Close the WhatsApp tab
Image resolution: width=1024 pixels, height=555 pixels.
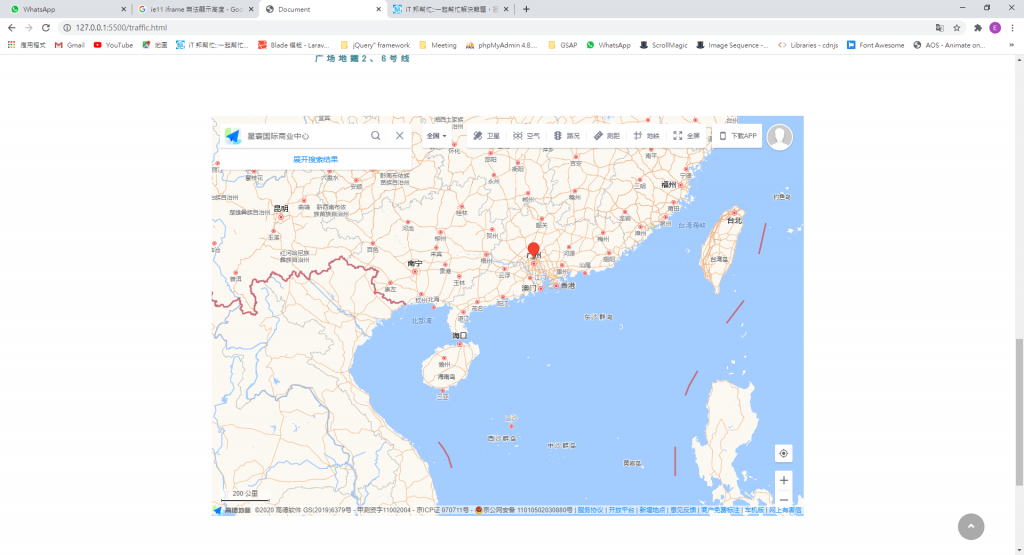click(123, 9)
